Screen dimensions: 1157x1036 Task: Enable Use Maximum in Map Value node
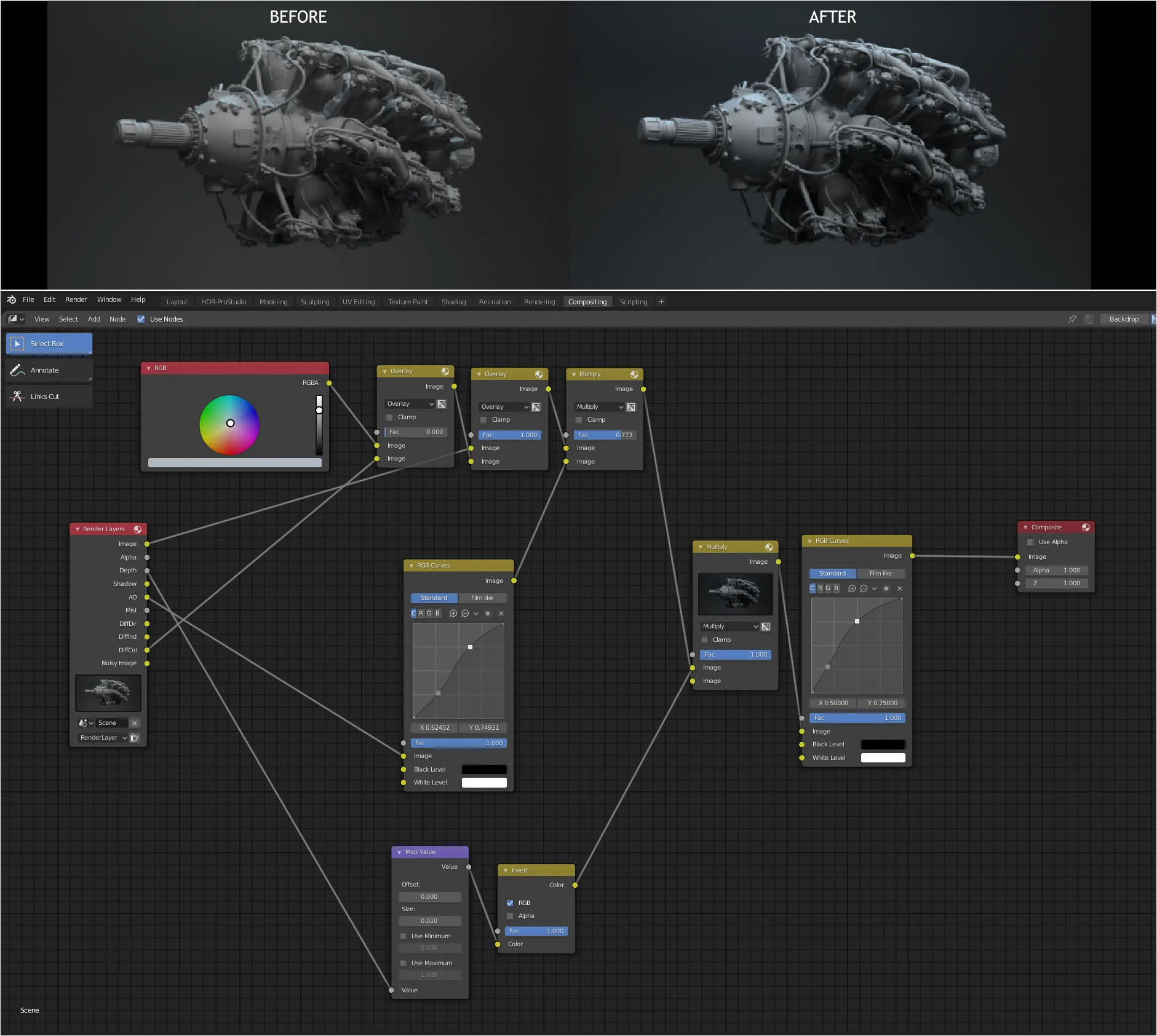(x=404, y=963)
